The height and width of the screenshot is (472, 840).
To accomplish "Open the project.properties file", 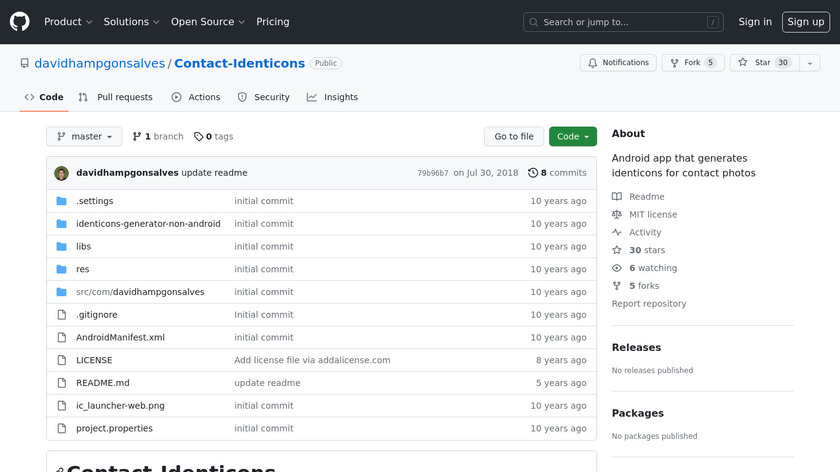I will [x=114, y=429].
